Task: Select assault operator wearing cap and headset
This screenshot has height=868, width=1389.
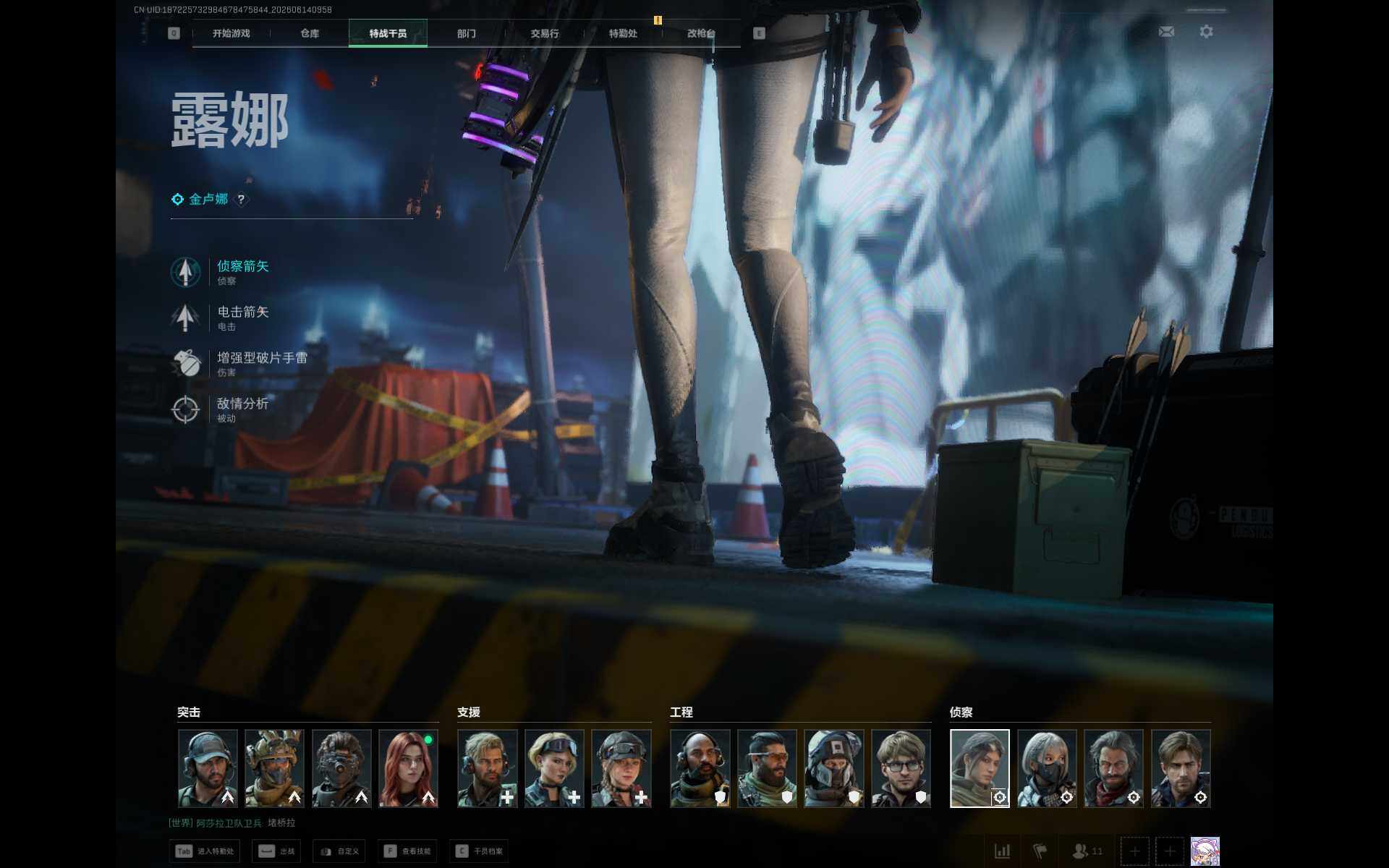Action: 208,768
